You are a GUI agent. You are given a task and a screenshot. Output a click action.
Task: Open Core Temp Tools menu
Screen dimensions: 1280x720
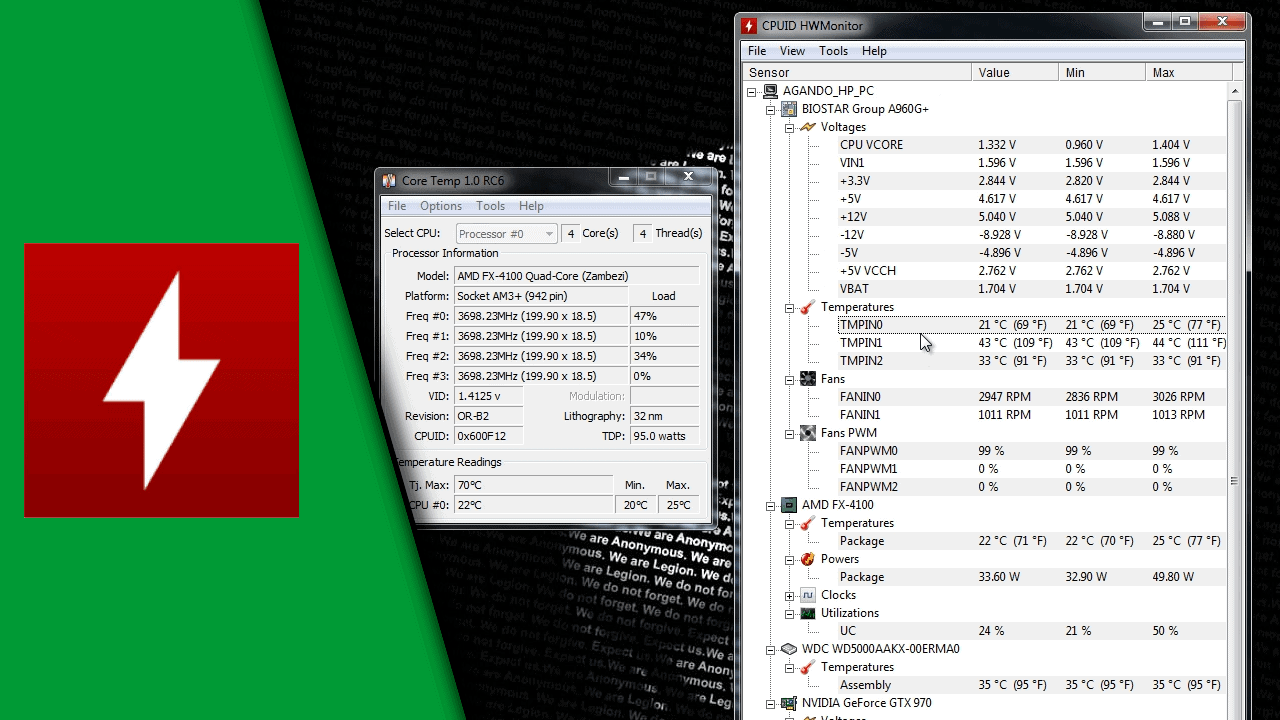490,206
